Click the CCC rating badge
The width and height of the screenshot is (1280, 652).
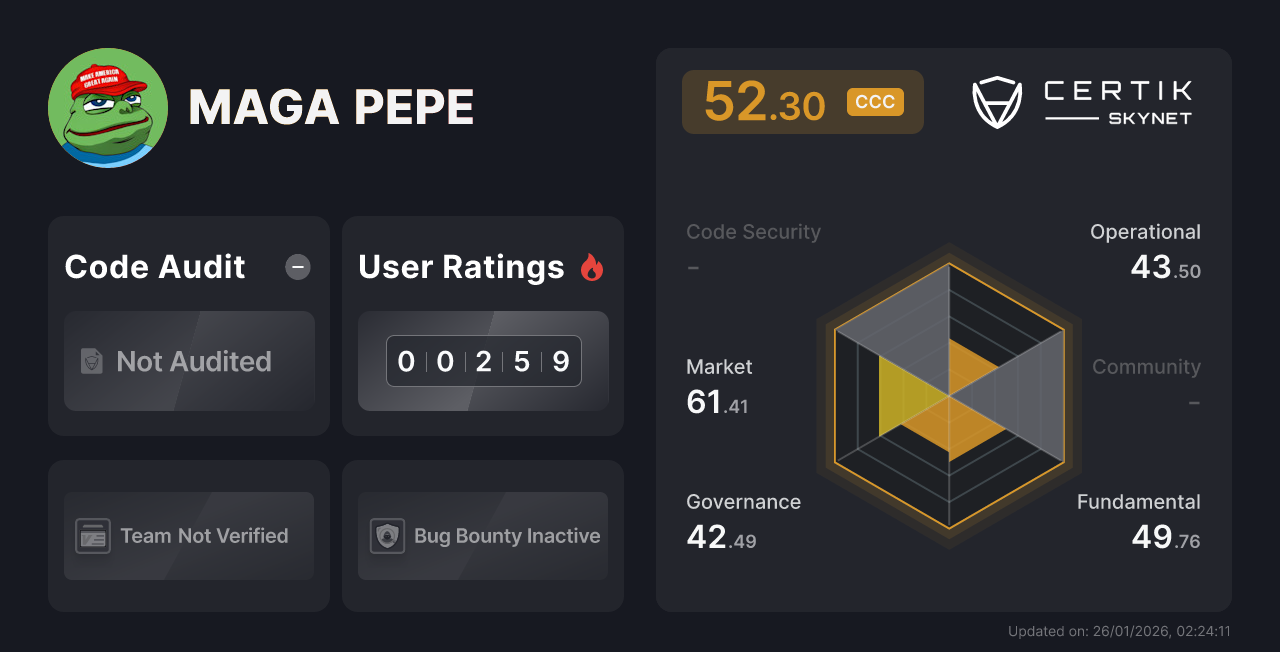(875, 101)
